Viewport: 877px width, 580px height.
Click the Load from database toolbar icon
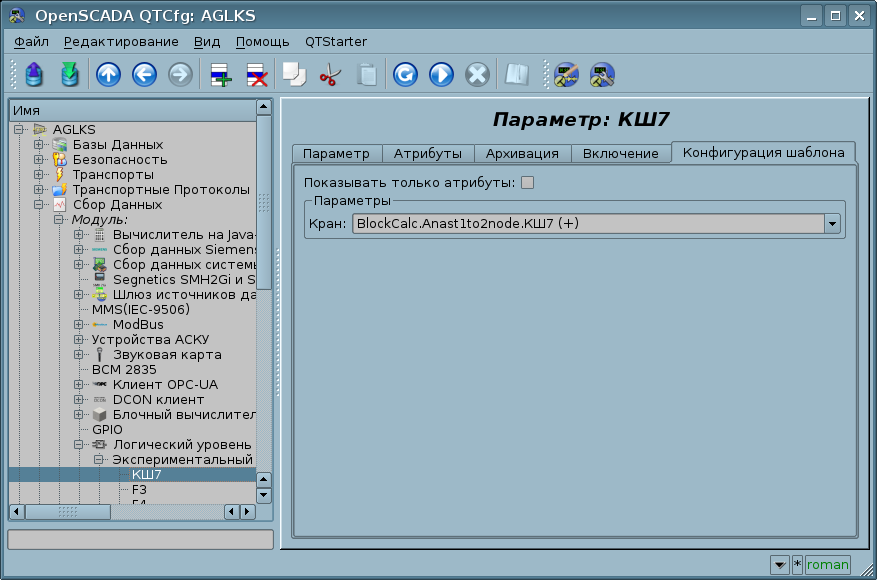click(x=34, y=75)
